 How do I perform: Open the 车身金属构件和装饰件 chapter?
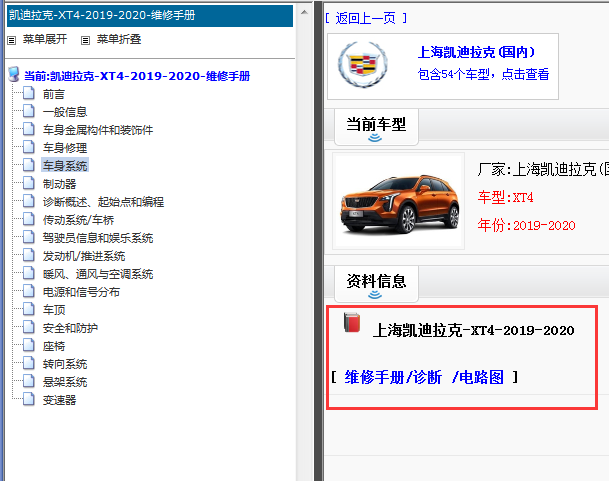click(98, 130)
